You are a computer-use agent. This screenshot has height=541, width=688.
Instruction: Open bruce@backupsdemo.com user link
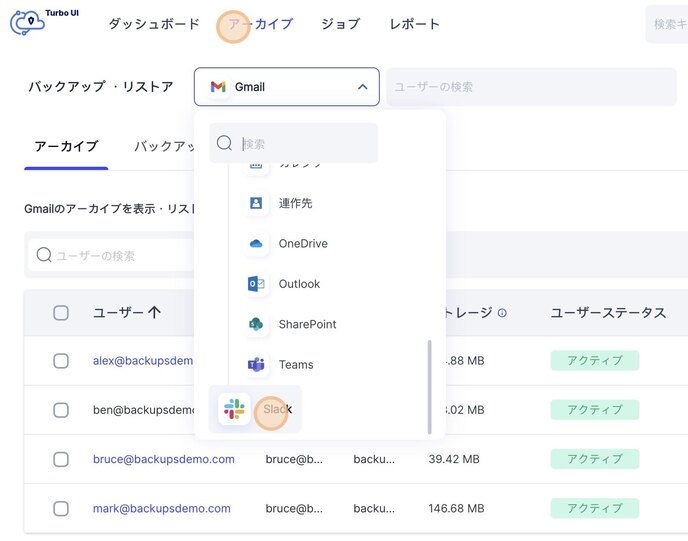(x=164, y=459)
